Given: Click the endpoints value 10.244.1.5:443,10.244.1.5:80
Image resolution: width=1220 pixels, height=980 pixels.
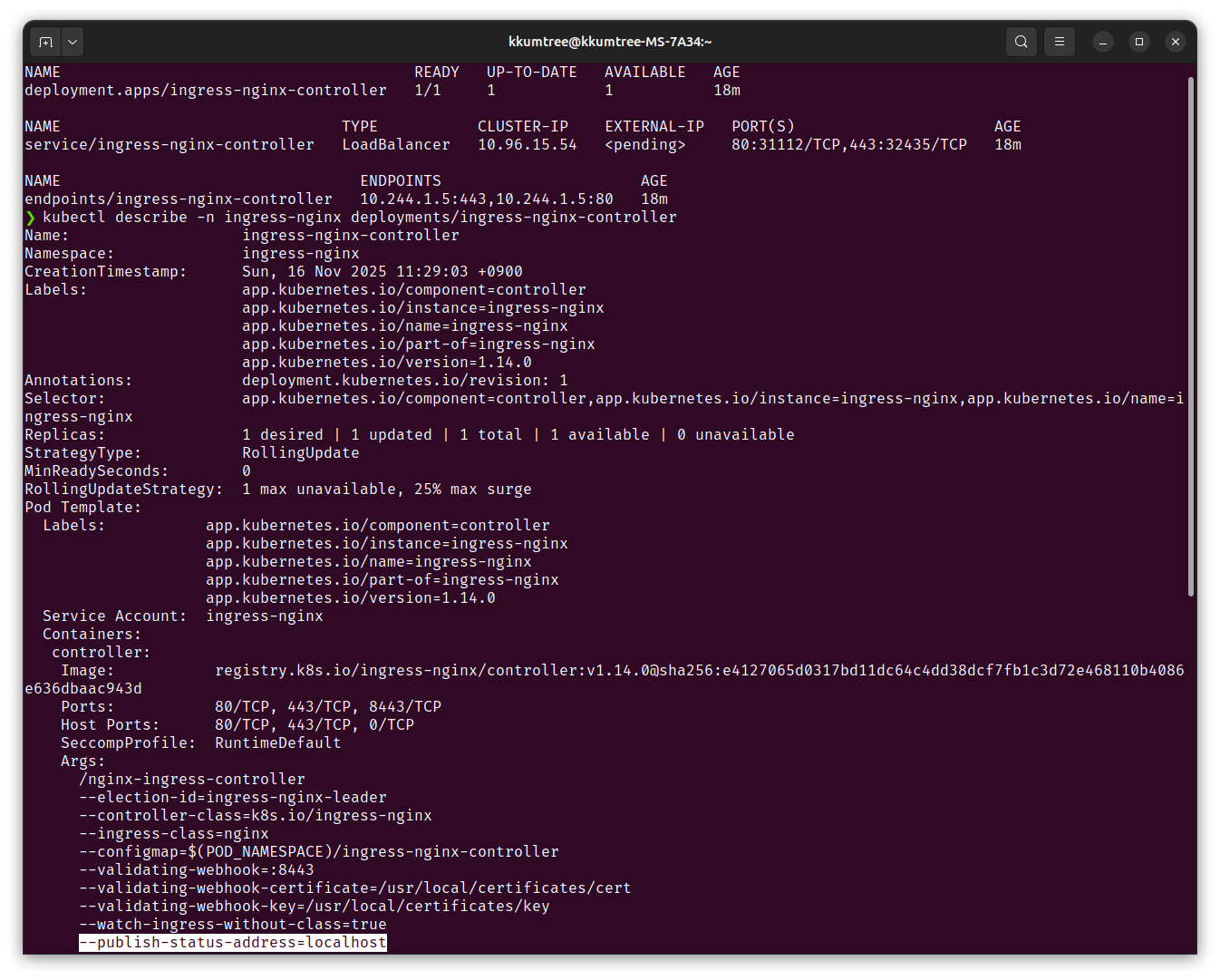Looking at the screenshot, I should (x=487, y=199).
